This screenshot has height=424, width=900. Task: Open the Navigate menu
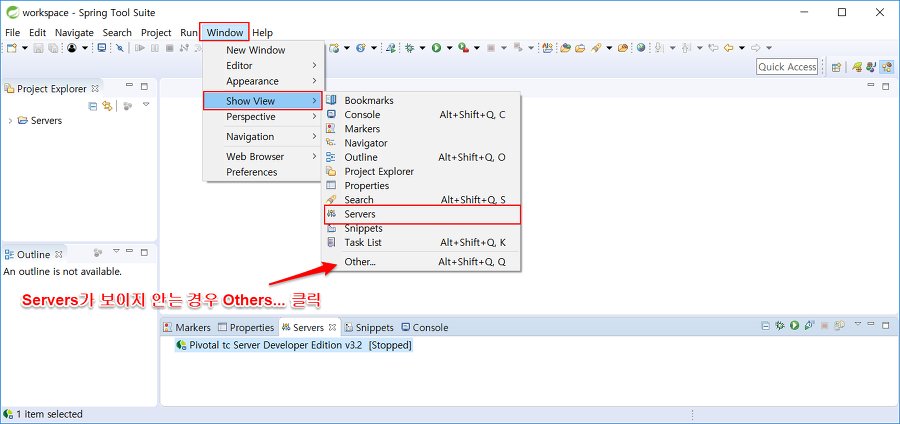pyautogui.click(x=74, y=33)
